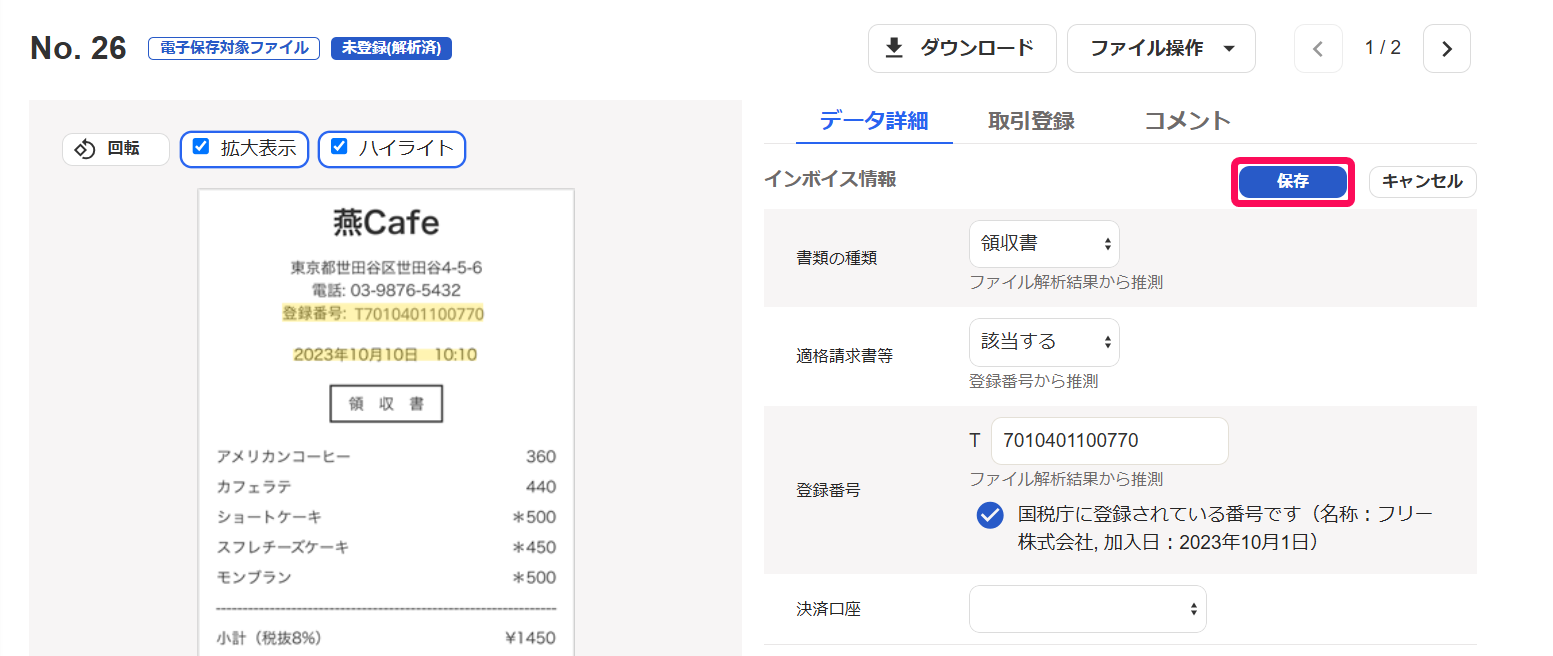Click the 保存 save button
Screen dimensions: 1553x656
click(x=1292, y=182)
